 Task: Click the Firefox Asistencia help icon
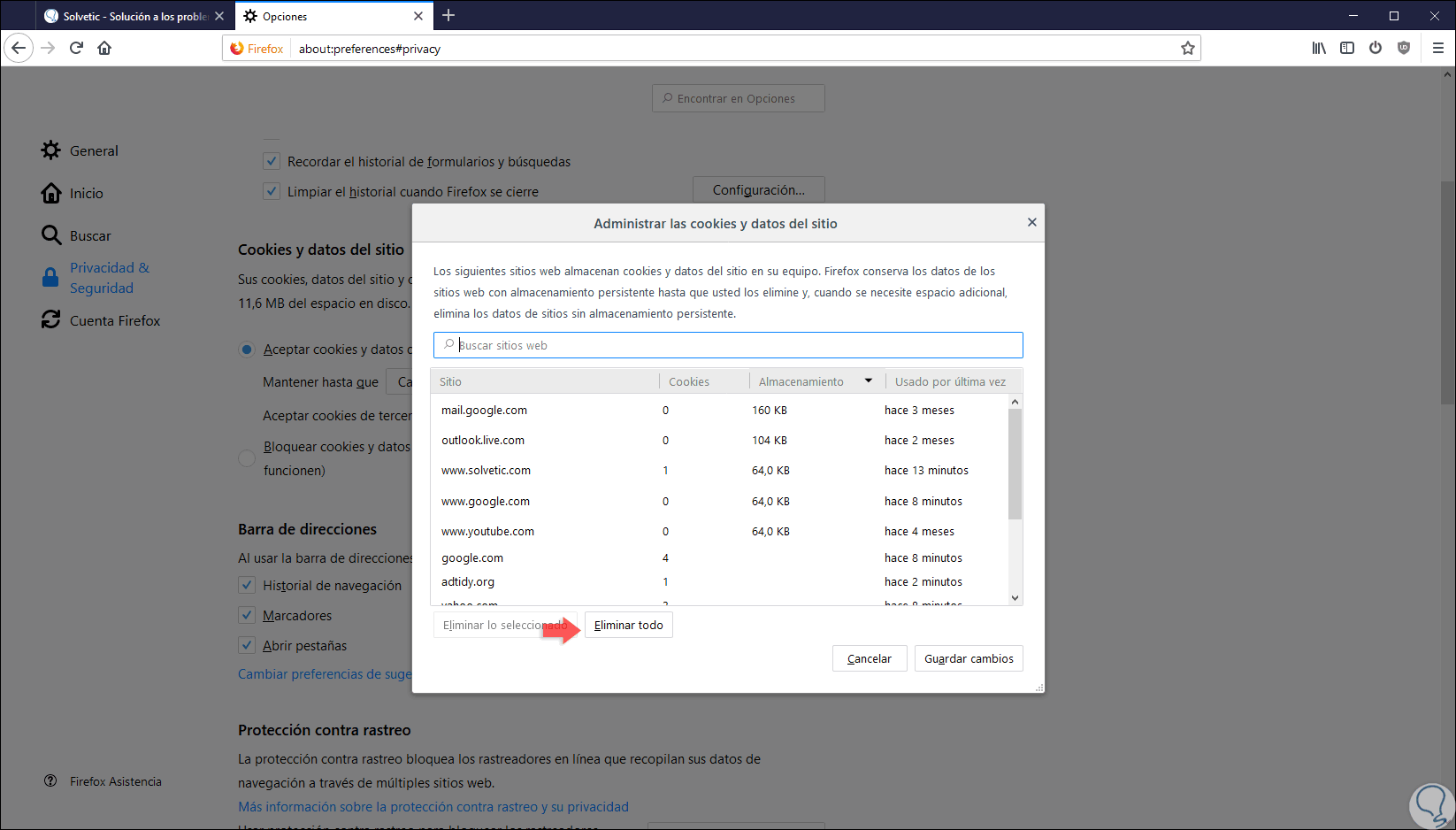coord(50,781)
